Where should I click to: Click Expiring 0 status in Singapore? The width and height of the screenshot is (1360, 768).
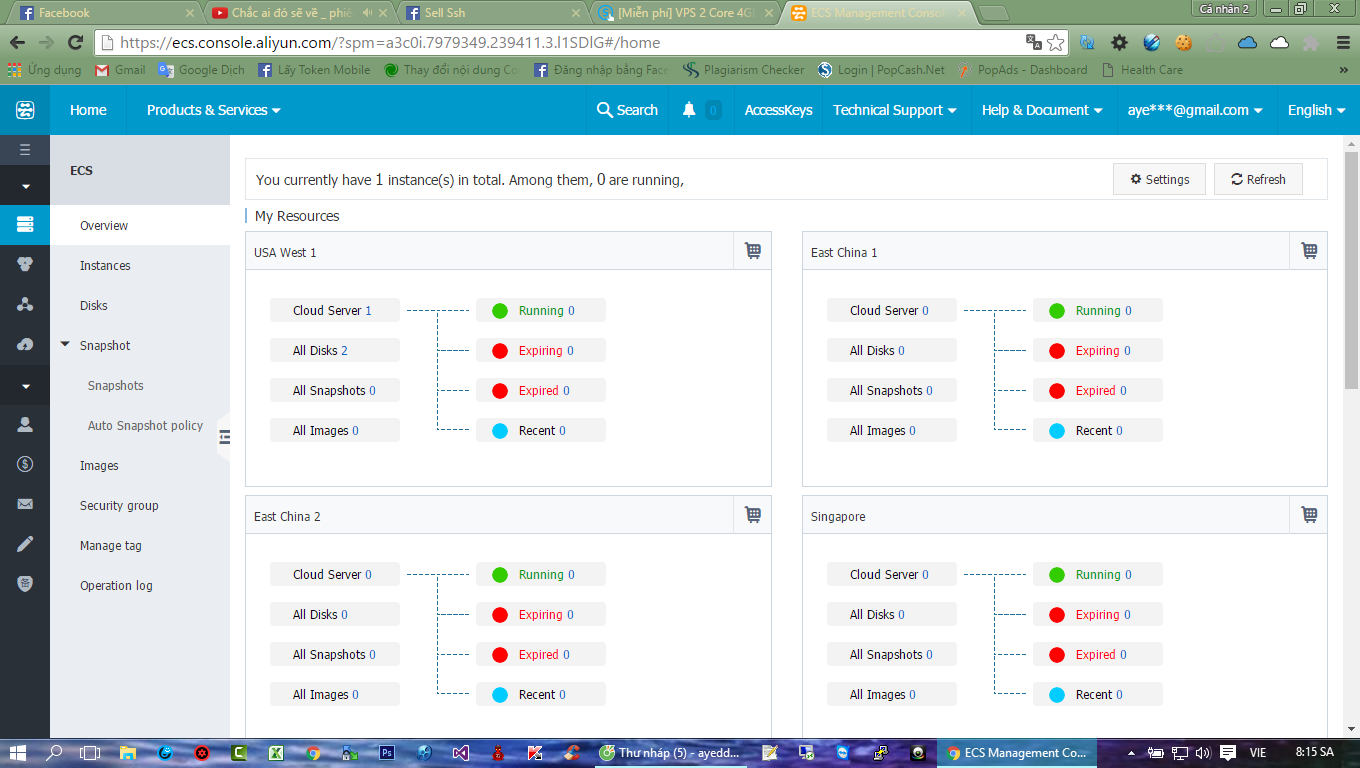tap(1097, 614)
